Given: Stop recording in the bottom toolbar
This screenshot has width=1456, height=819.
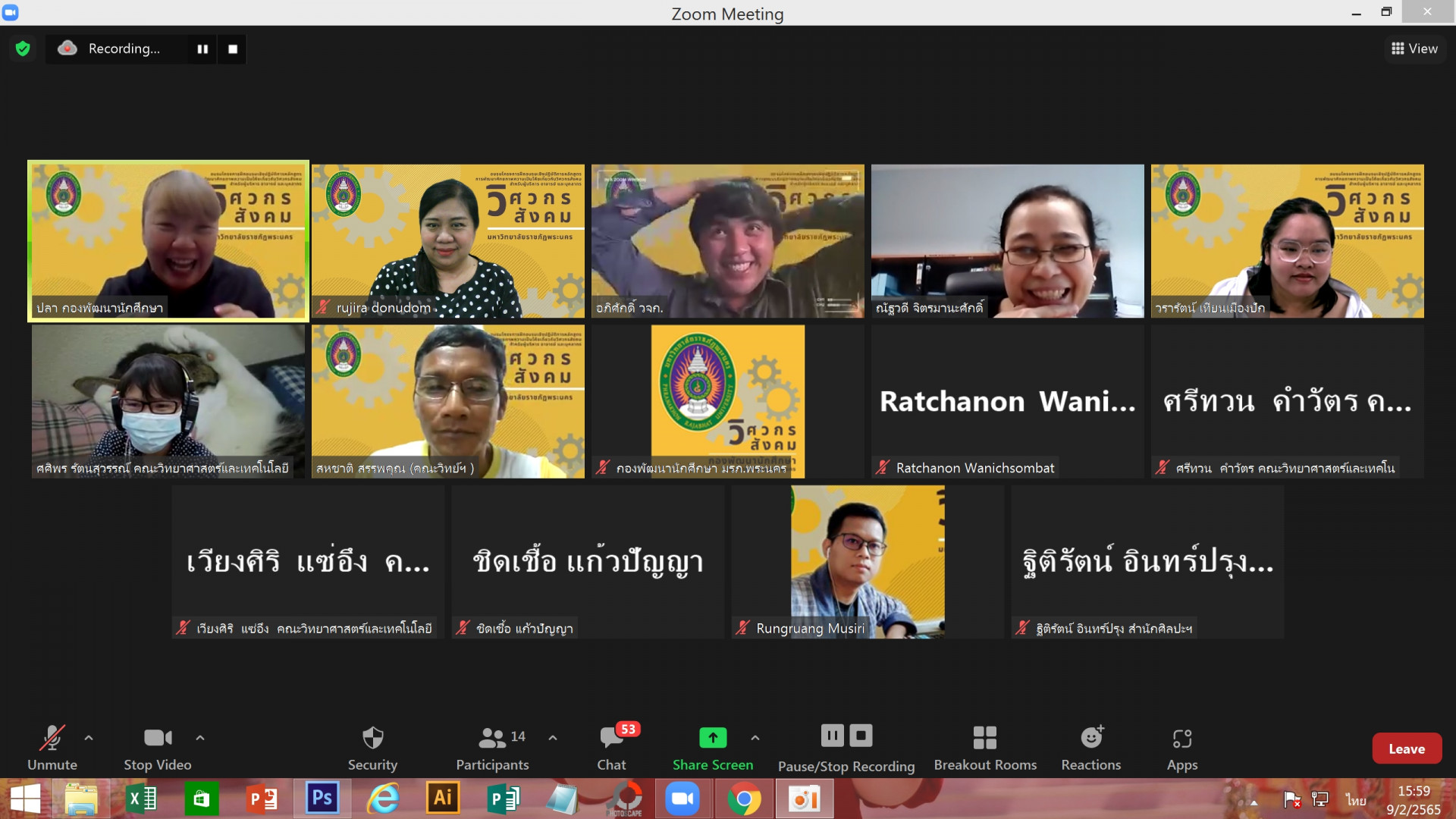Looking at the screenshot, I should coord(861,736).
